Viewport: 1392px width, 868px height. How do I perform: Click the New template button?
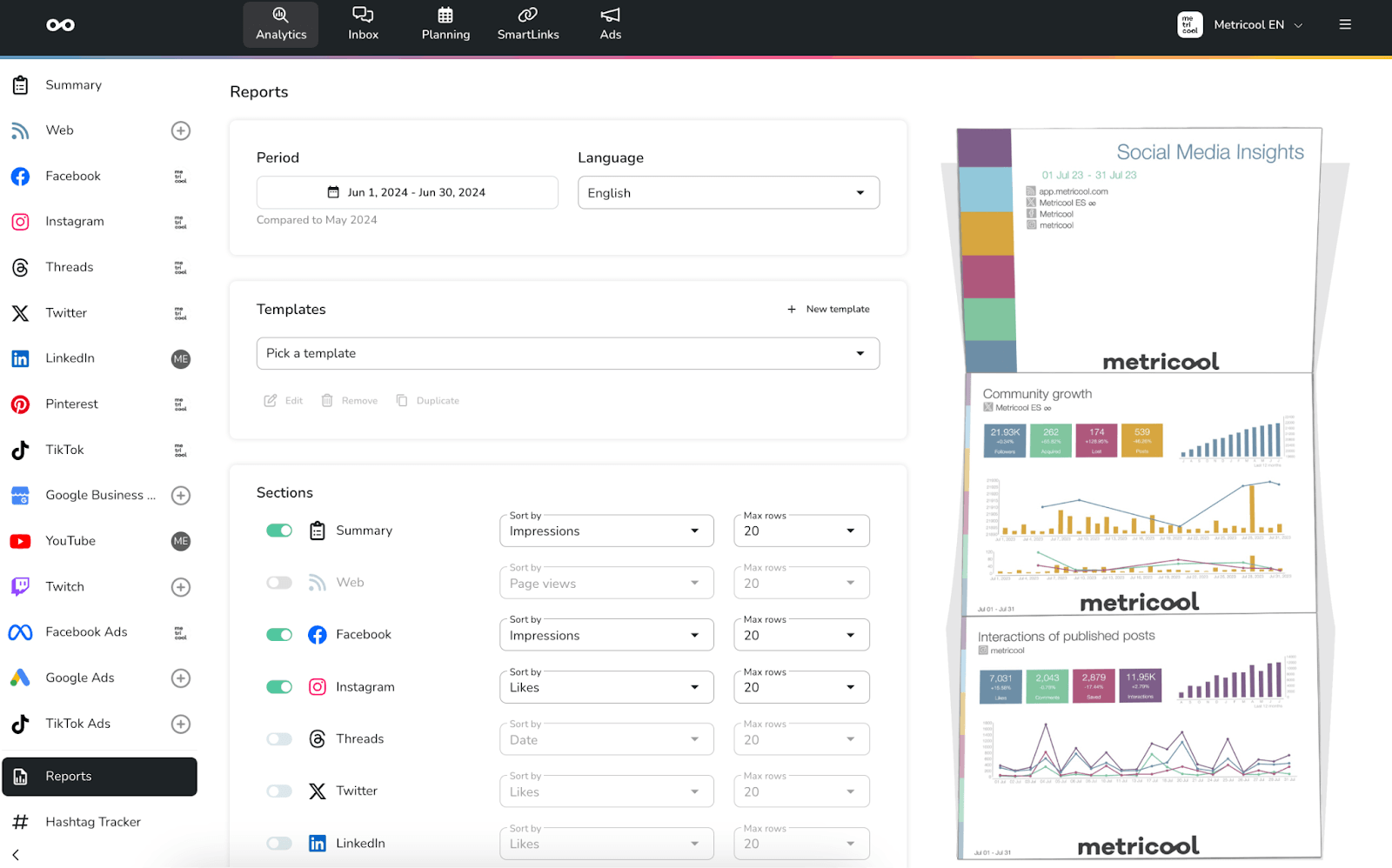click(828, 309)
